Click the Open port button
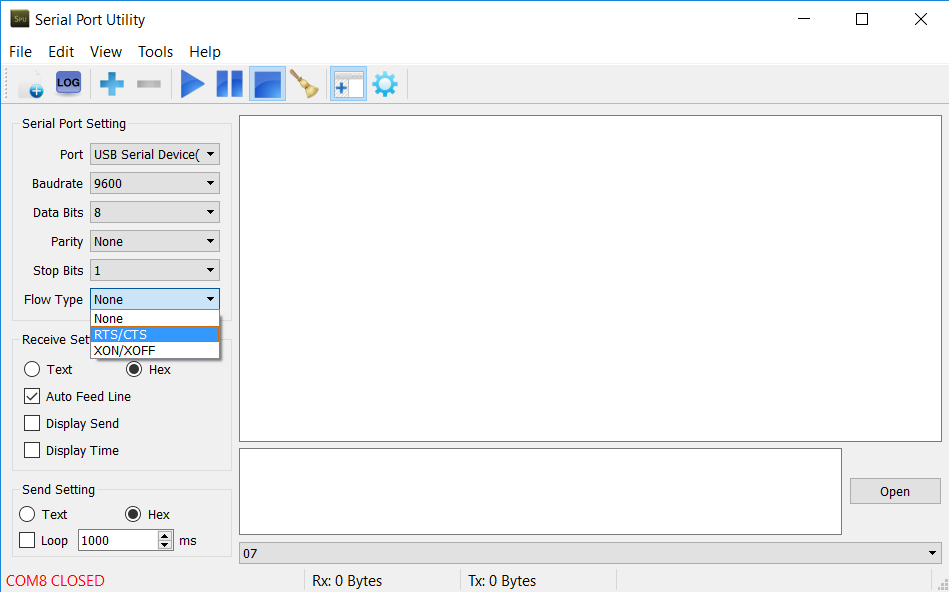The image size is (949, 592). click(895, 492)
